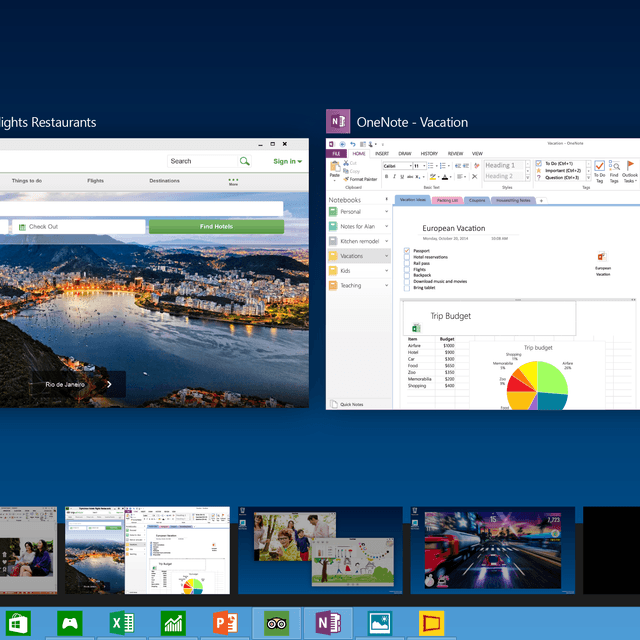Click Flights in TripAdvisor navigation
Screen dimensions: 640x640
coord(95,180)
